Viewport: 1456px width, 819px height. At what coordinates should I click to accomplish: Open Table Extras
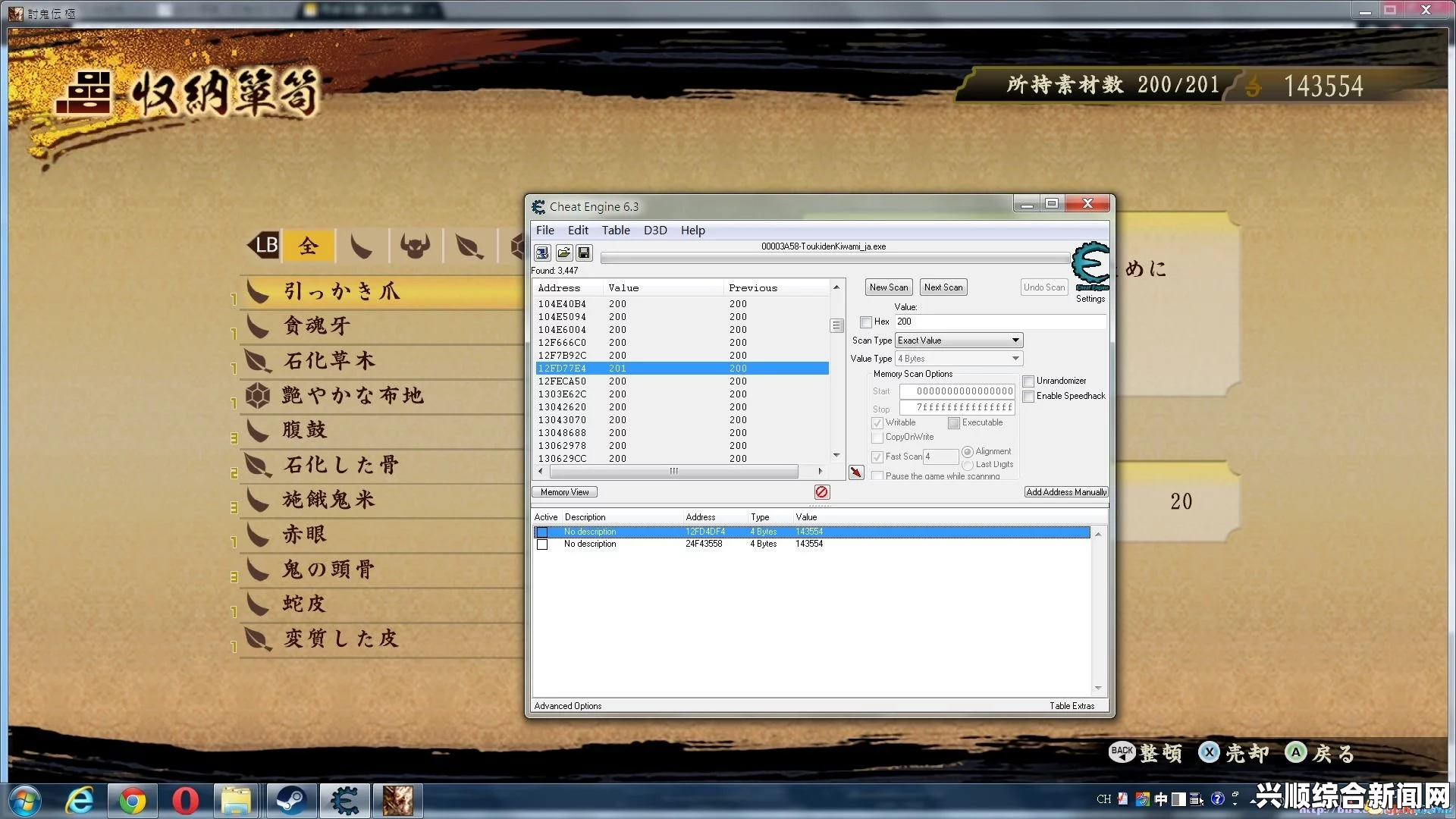(1072, 706)
